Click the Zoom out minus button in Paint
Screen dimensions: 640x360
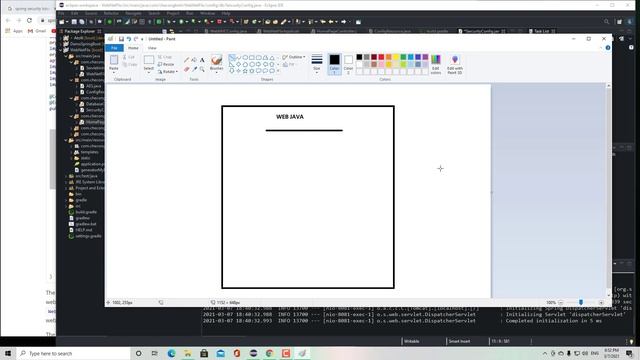(x=561, y=302)
